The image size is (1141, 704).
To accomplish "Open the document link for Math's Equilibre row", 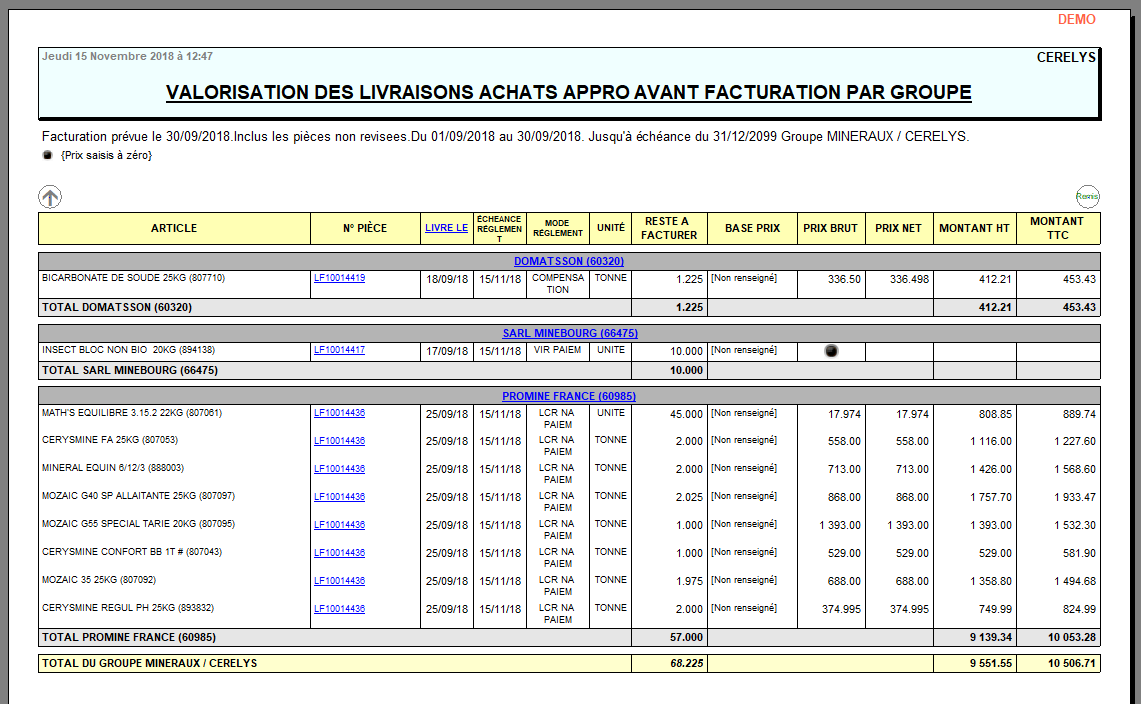I will click(339, 413).
